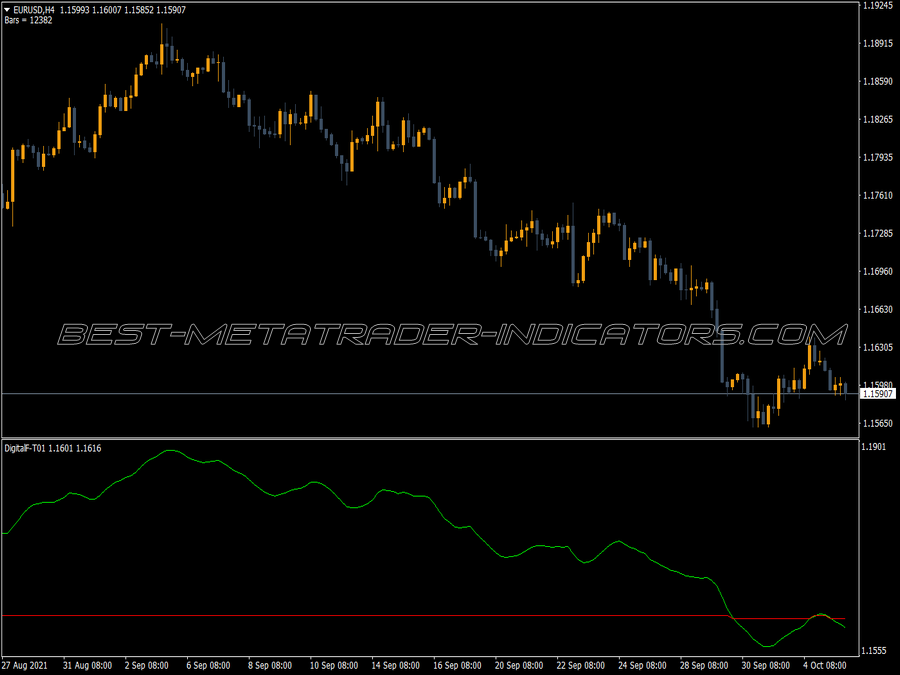Click the 27 Aug 2021 date label
The height and width of the screenshot is (675, 900).
point(25,666)
